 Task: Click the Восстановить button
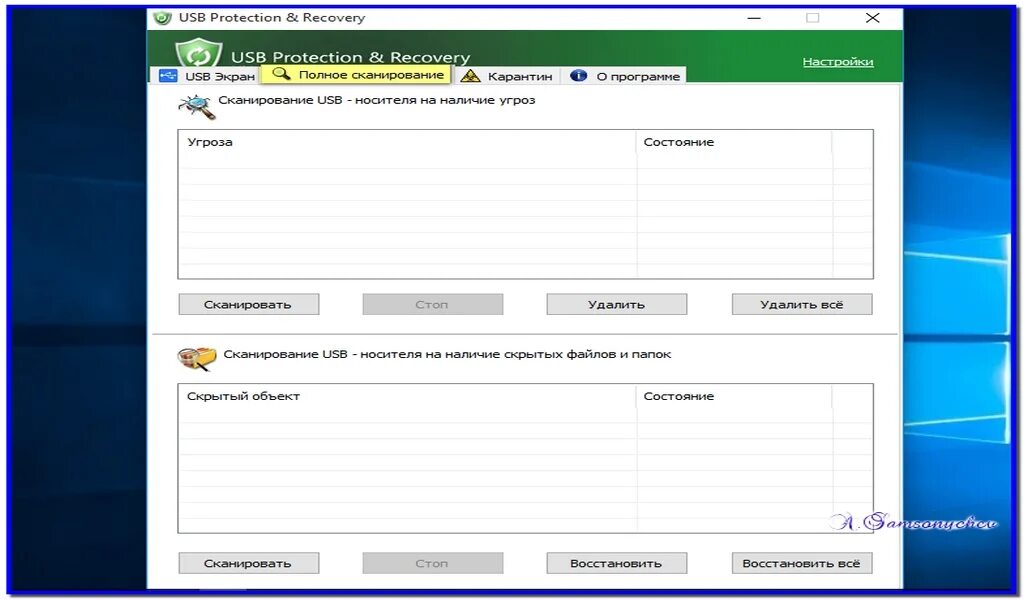[616, 563]
